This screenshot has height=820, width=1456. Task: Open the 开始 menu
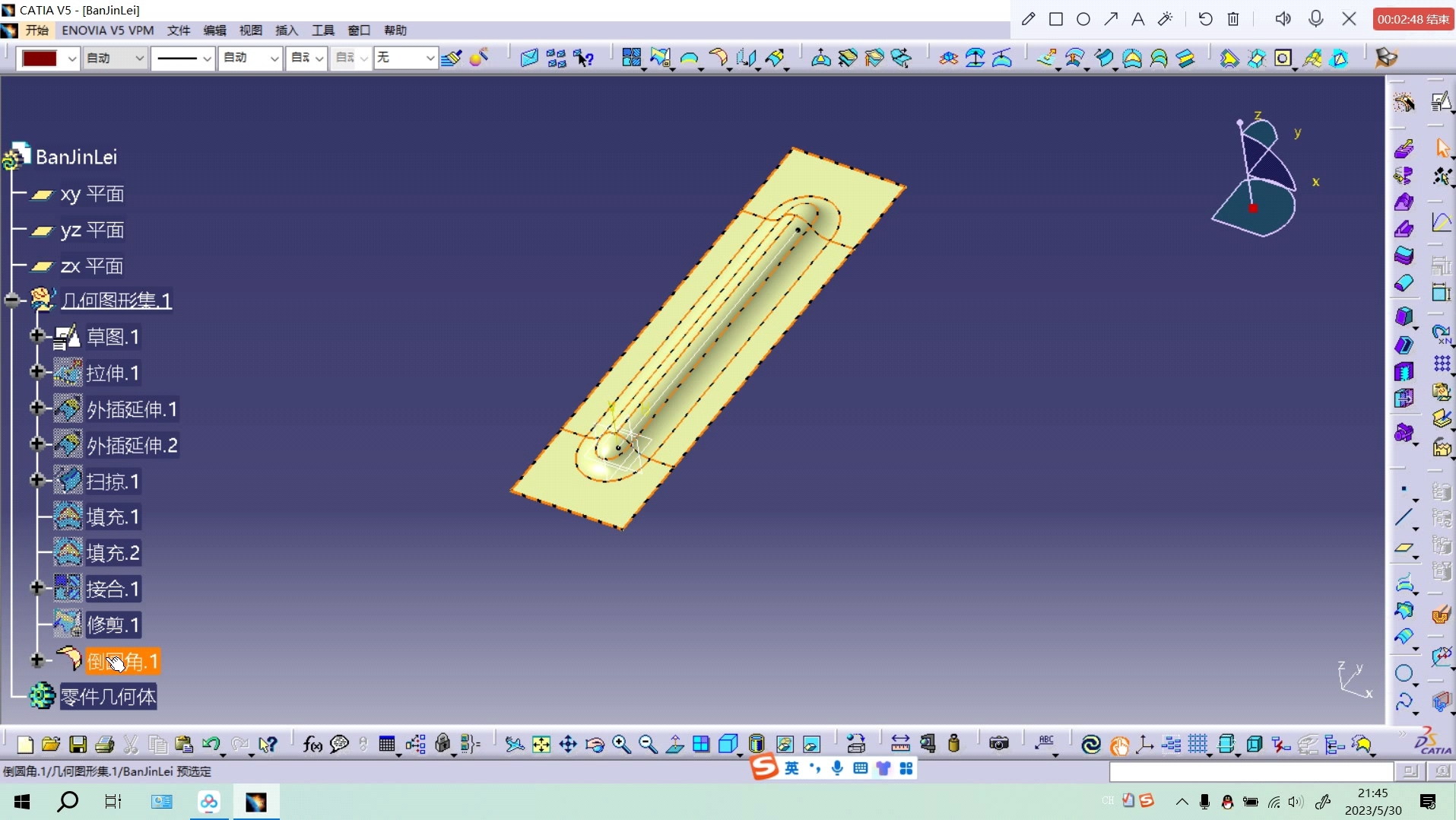(36, 30)
